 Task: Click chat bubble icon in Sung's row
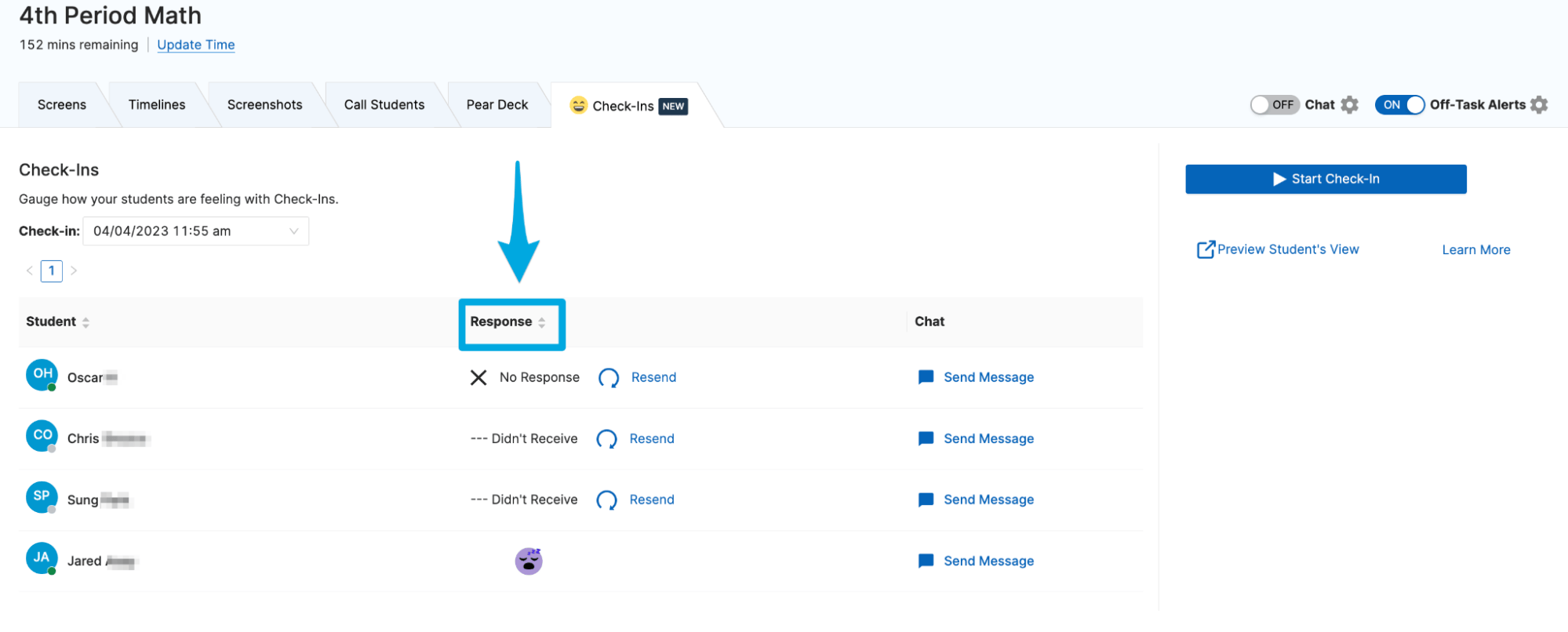tap(926, 499)
